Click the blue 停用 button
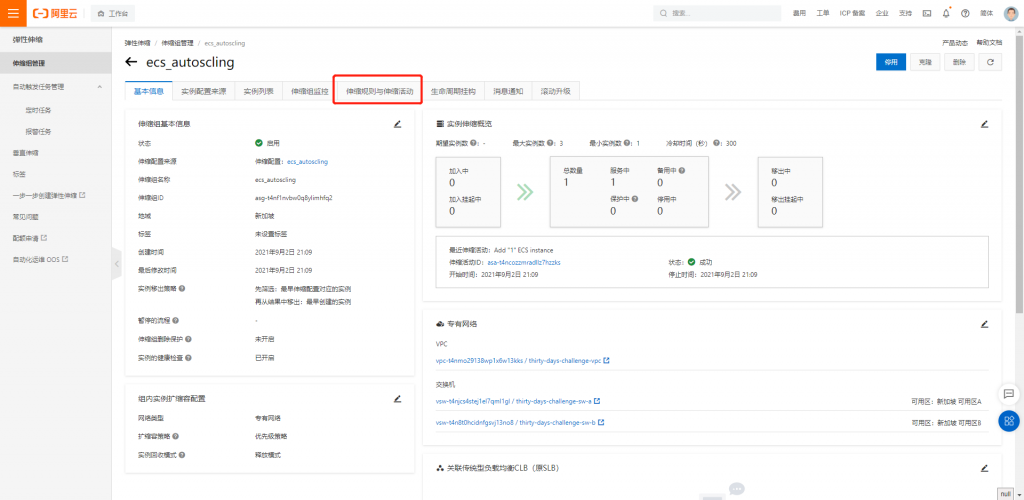Viewport: 1024px width, 500px height. tap(891, 62)
